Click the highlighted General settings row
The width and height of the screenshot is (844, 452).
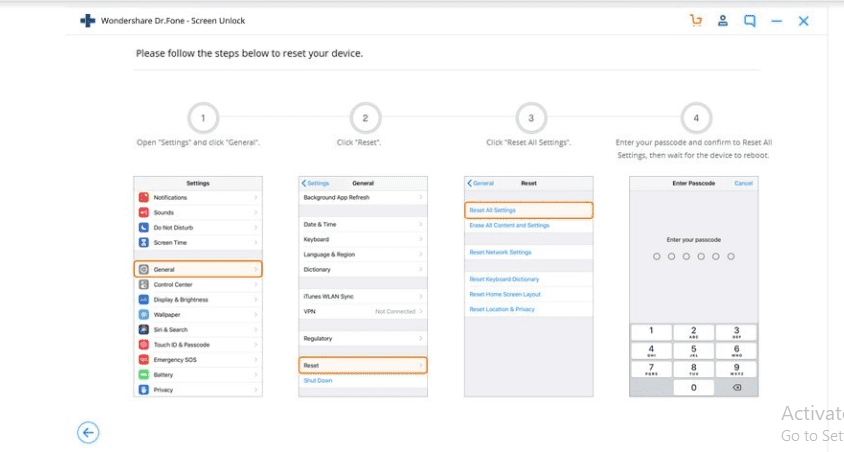[198, 269]
